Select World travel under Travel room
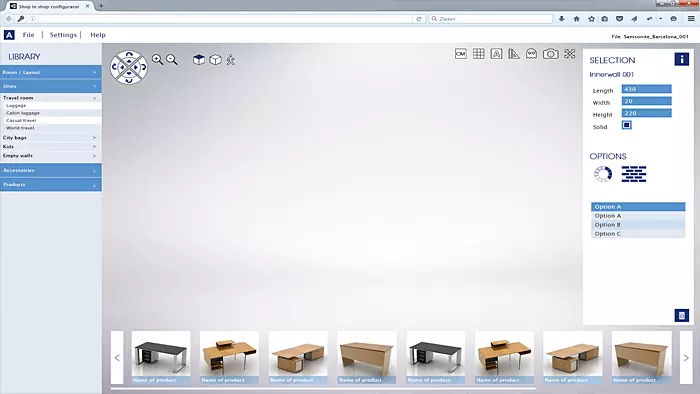700x394 pixels. click(x=53, y=128)
